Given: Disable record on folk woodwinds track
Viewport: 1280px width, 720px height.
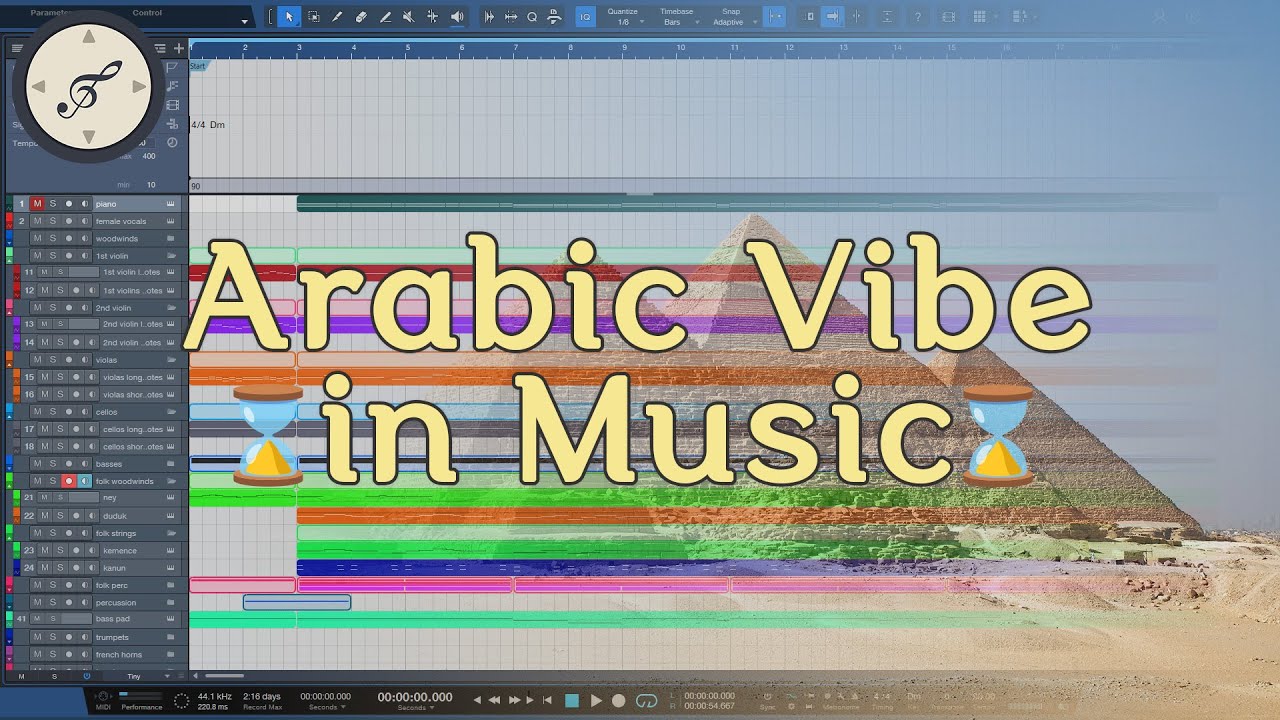Looking at the screenshot, I should pyautogui.click(x=69, y=481).
